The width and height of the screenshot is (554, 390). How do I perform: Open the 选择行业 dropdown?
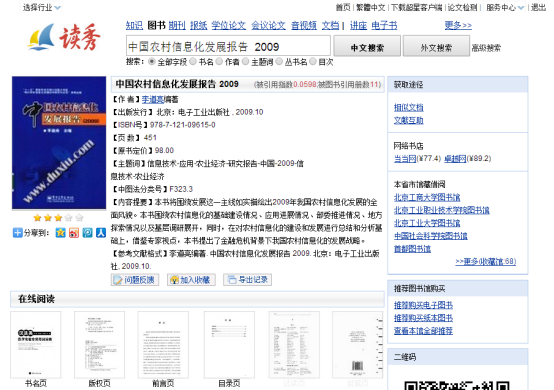pyautogui.click(x=41, y=7)
